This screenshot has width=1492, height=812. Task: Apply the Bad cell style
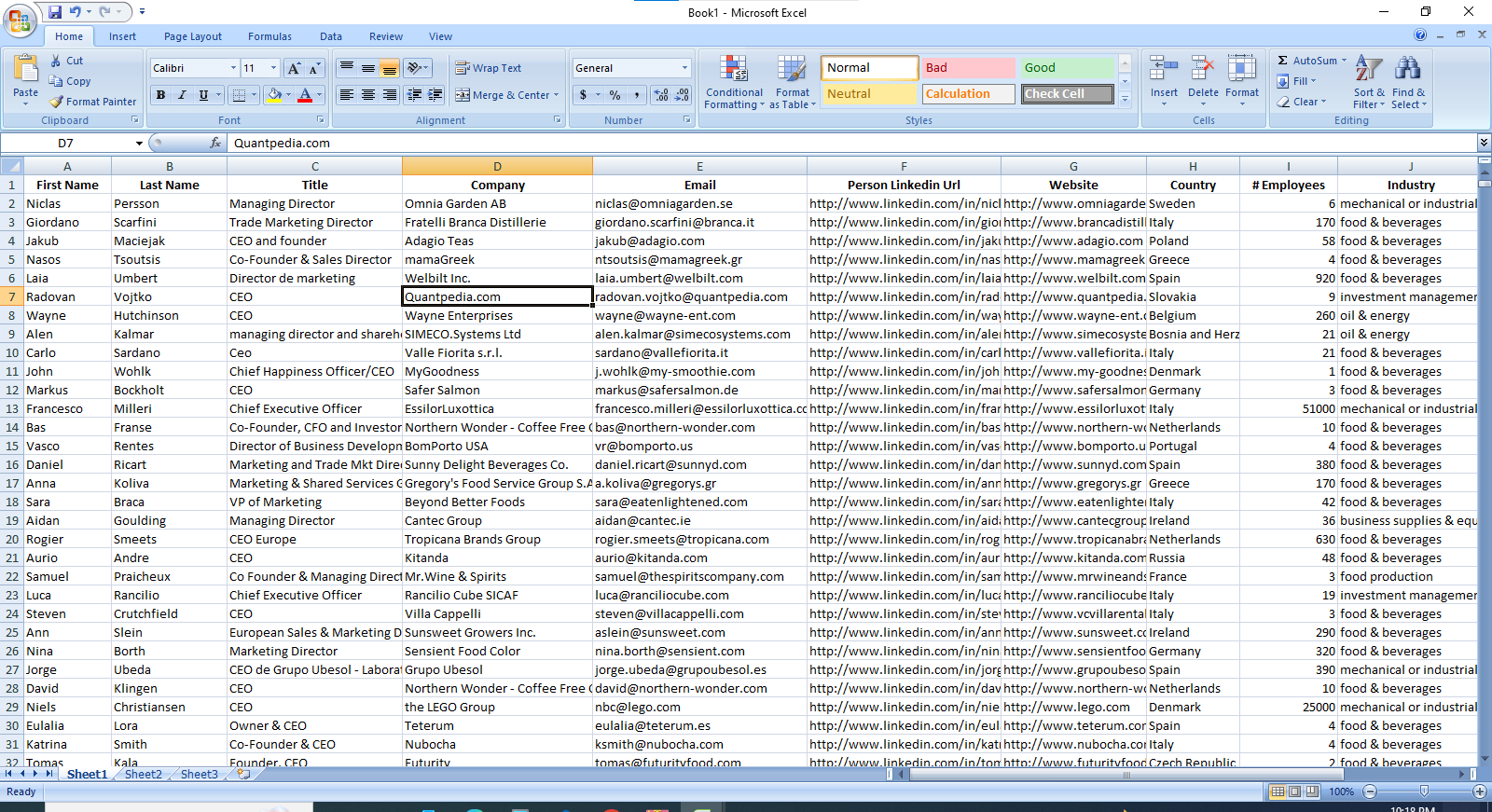[x=968, y=68]
